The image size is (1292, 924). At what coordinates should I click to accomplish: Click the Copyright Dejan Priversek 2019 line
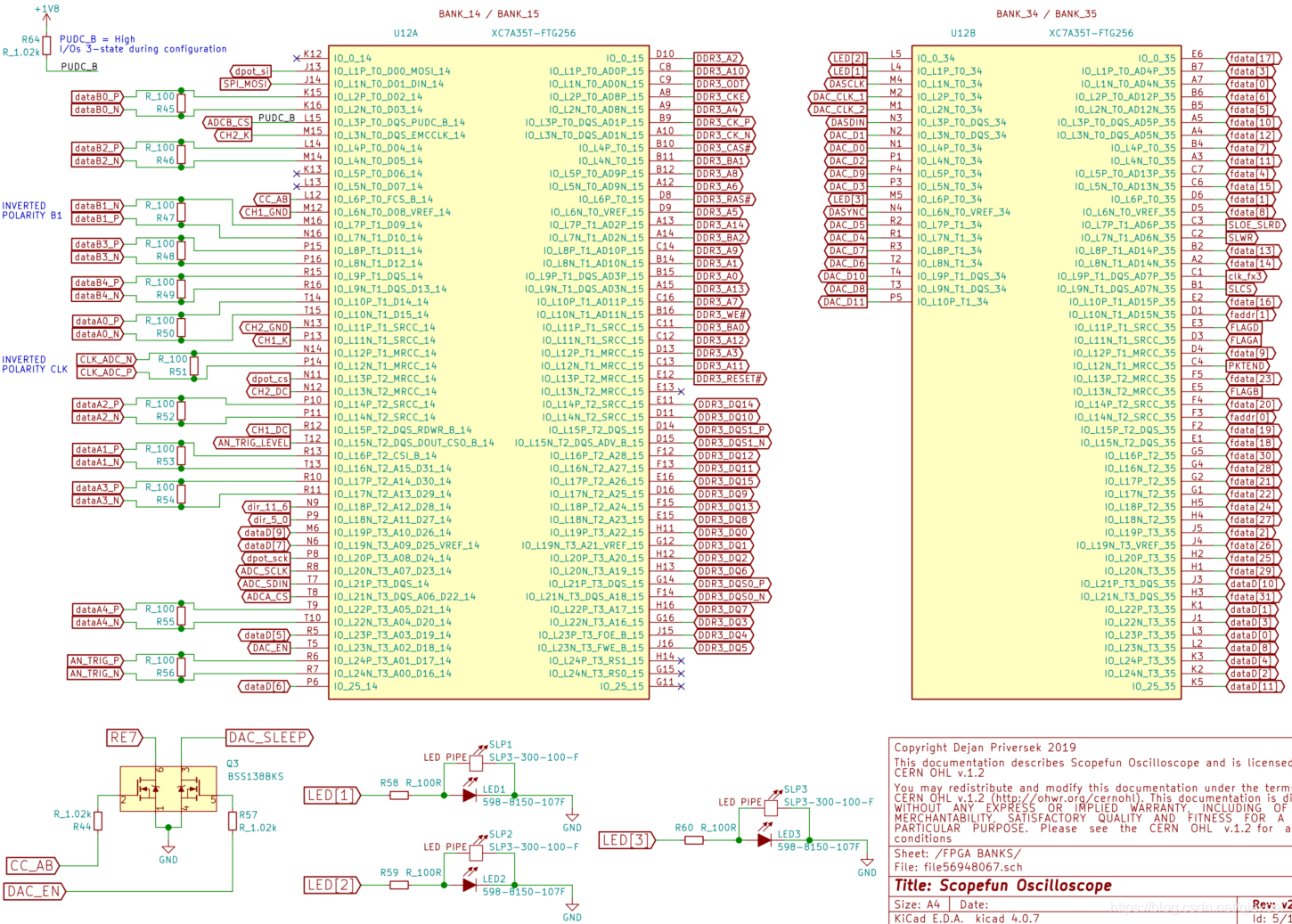[985, 748]
